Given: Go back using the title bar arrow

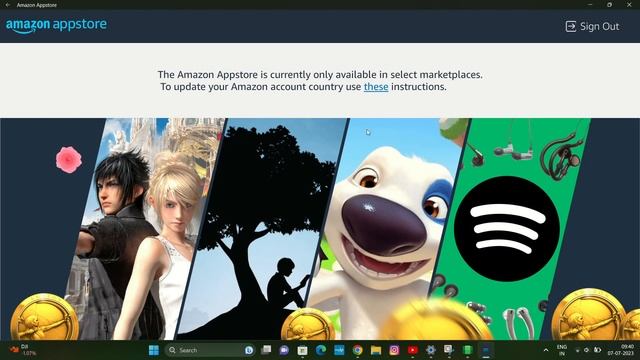Looking at the screenshot, I should point(8,5).
